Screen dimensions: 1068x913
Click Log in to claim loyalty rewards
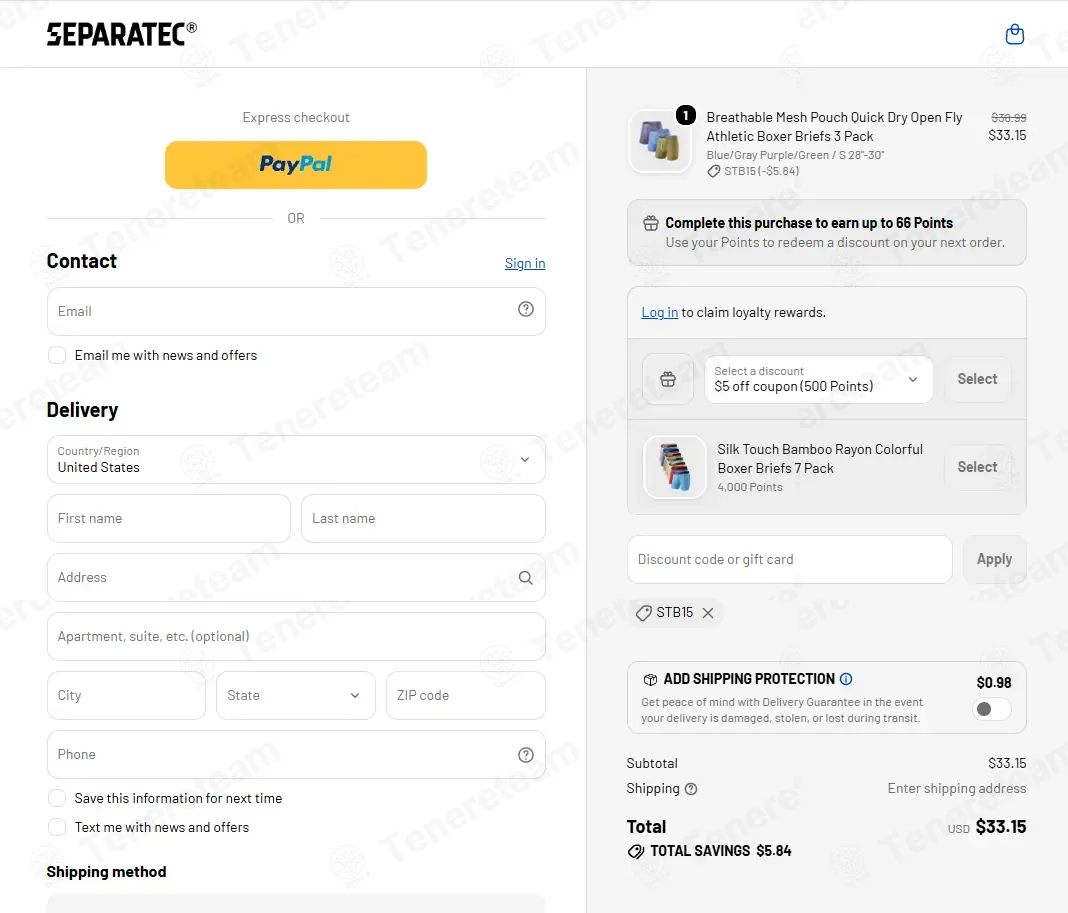[x=659, y=312]
